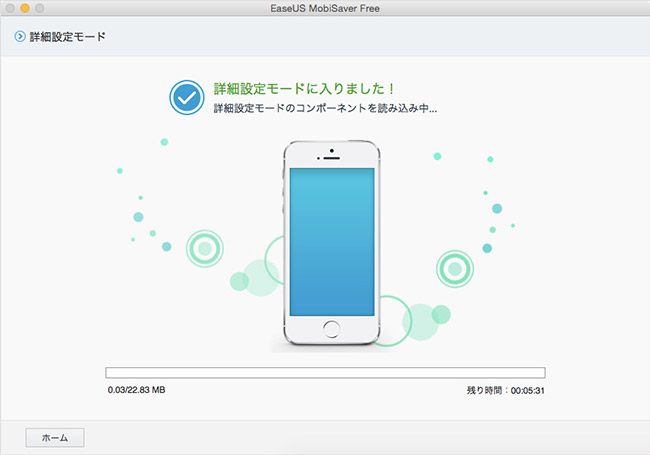The height and width of the screenshot is (455, 650).
Task: Click the yellow minimize window button
Action: point(25,8)
